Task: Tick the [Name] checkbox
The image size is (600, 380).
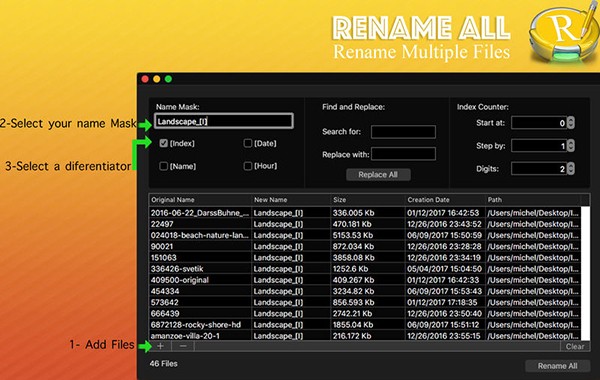Action: pos(164,166)
